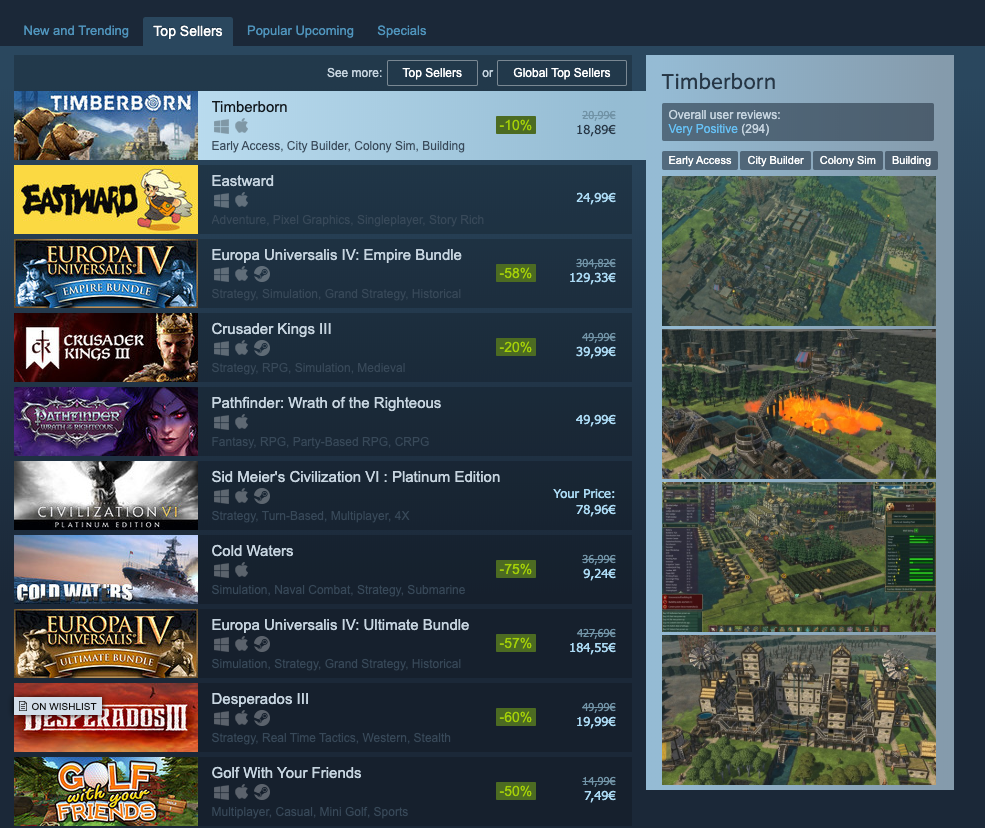Click SteamOS icon on Desperados III row
The height and width of the screenshot is (828, 985).
(262, 718)
